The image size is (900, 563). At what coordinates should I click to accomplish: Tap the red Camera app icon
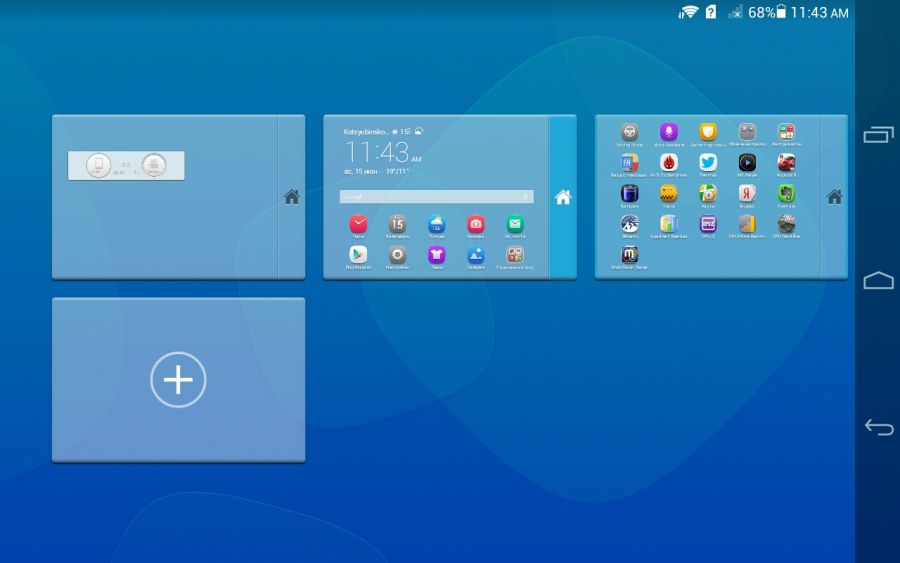476,224
